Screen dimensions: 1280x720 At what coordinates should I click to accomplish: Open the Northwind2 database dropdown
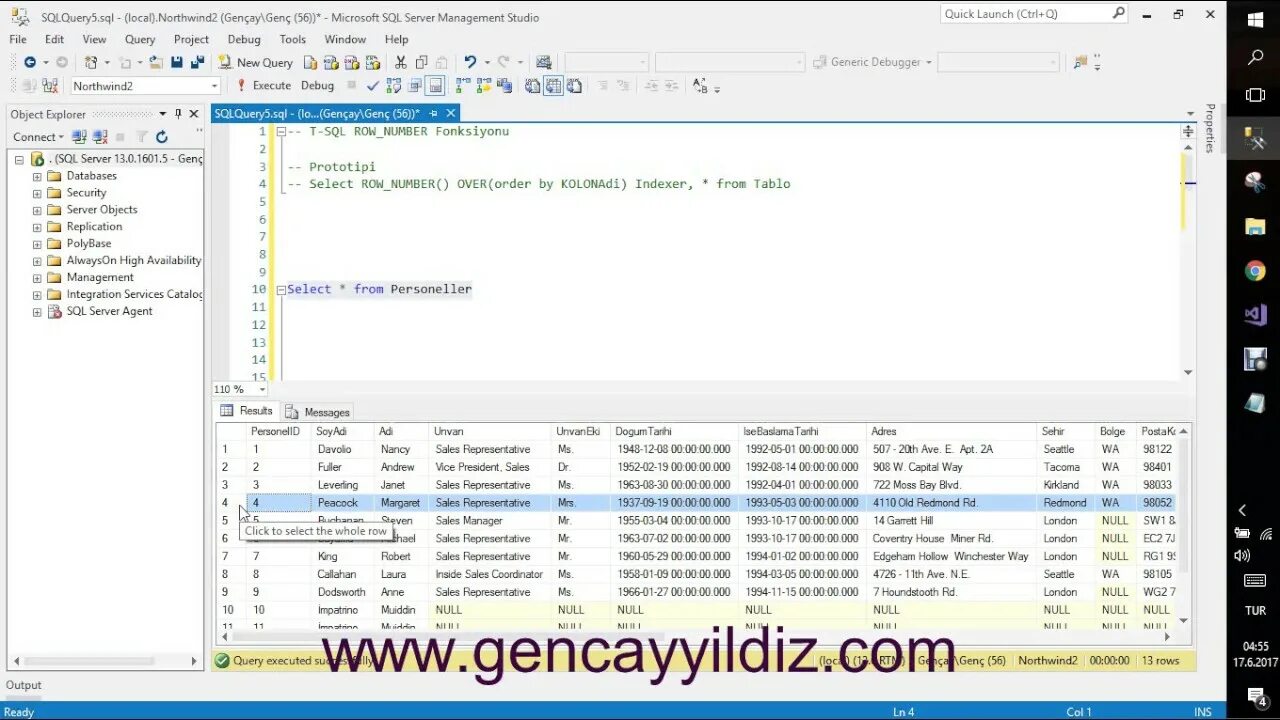coord(214,86)
